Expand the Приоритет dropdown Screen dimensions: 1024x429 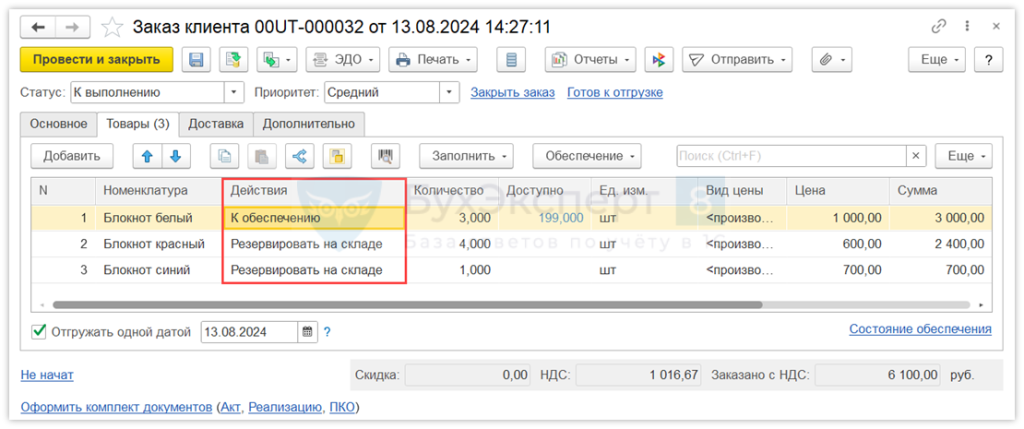click(x=447, y=93)
